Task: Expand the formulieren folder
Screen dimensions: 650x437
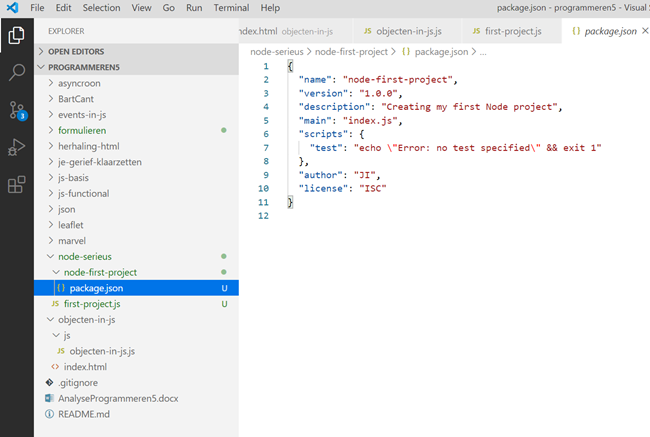Action: [136, 130]
